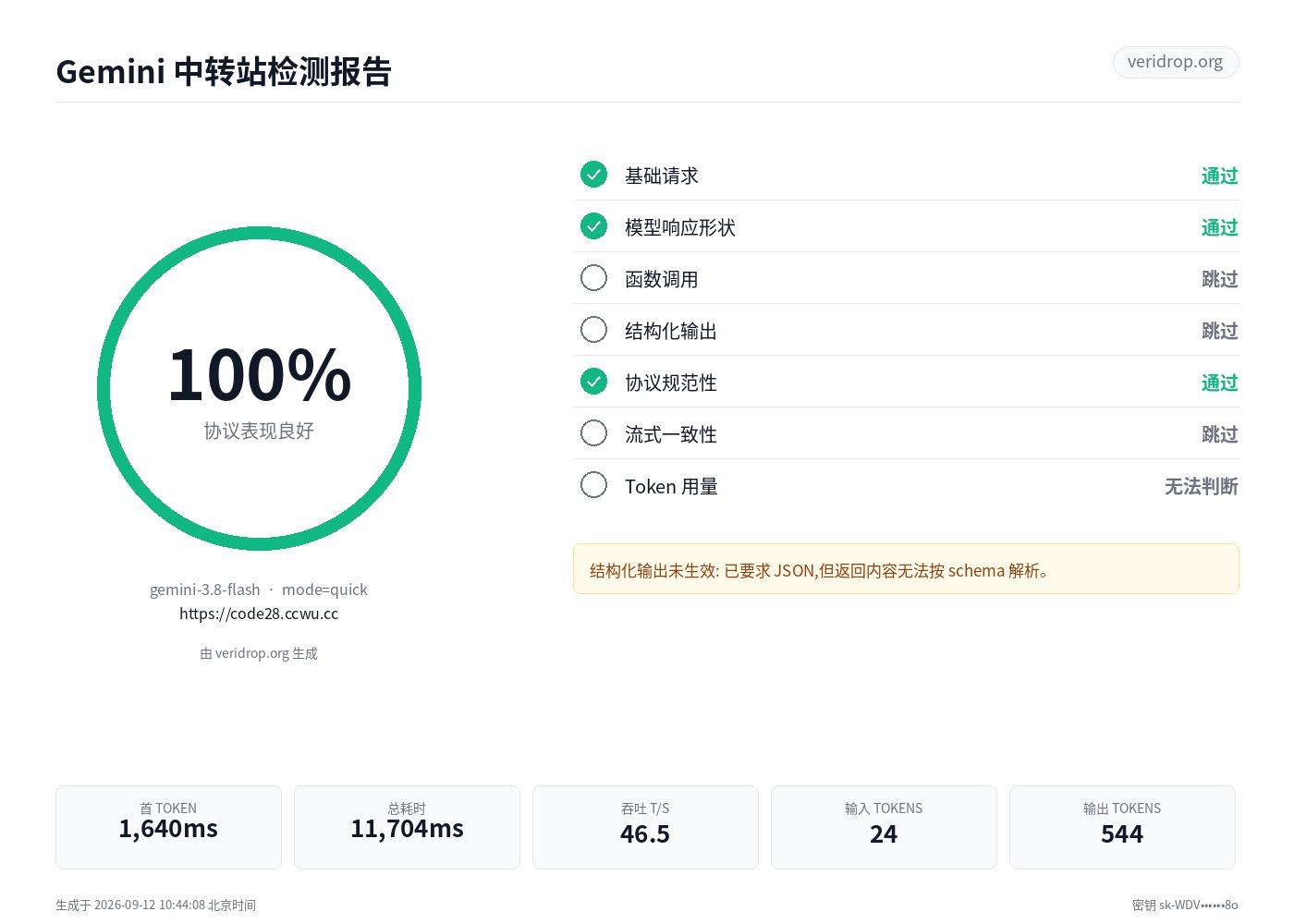Viewport: 1294px width, 924px height.
Task: Click the yellow 结构化输出未生效 warning banner
Action: pyautogui.click(x=906, y=569)
